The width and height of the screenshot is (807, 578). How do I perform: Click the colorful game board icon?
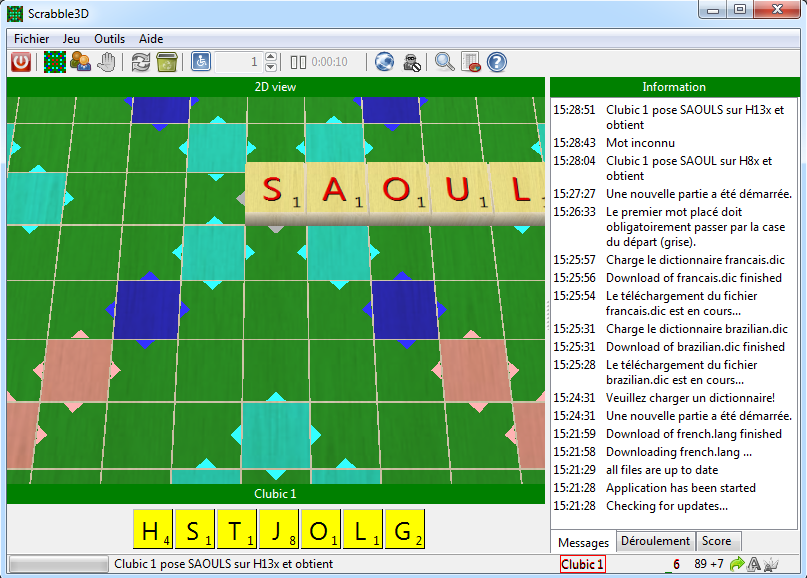[x=55, y=62]
